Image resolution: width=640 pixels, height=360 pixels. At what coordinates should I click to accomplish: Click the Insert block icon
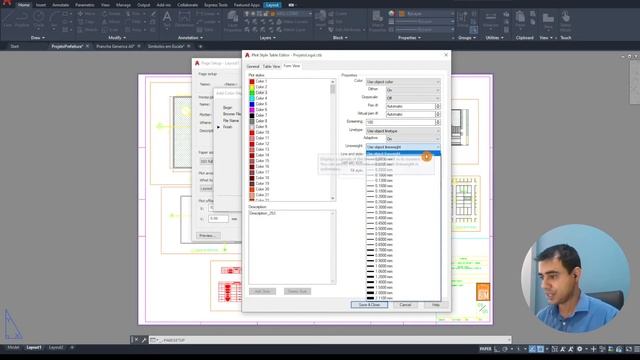click(x=321, y=19)
